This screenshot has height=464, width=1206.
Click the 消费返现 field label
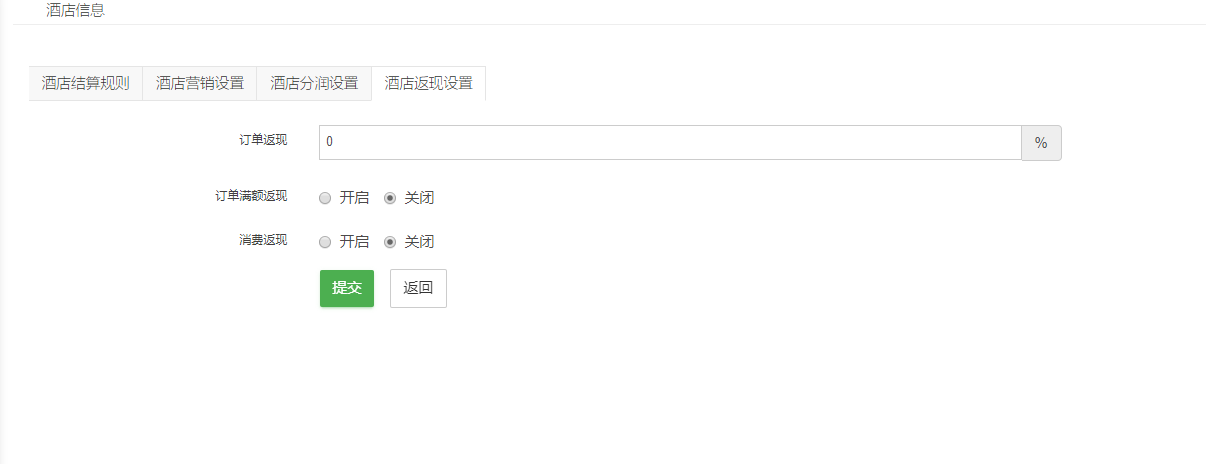(263, 240)
